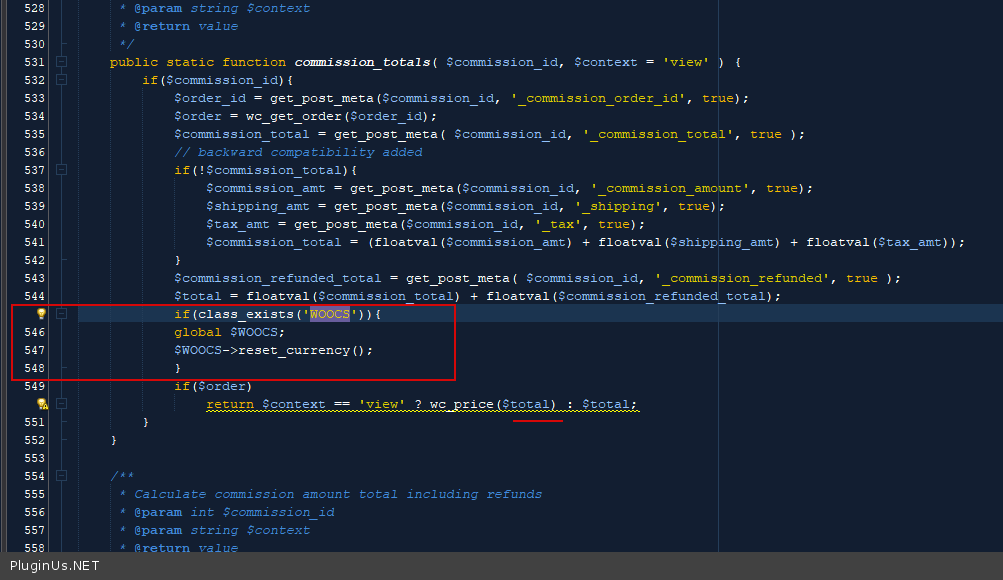Fold the if(!$commission_total) block
1003x580 pixels.
pyautogui.click(x=62, y=170)
